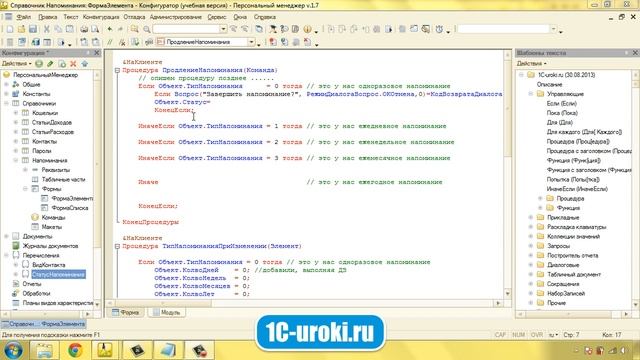Expand the Прикладные templates folder
Screen dimensions: 640x360
pos(531,218)
